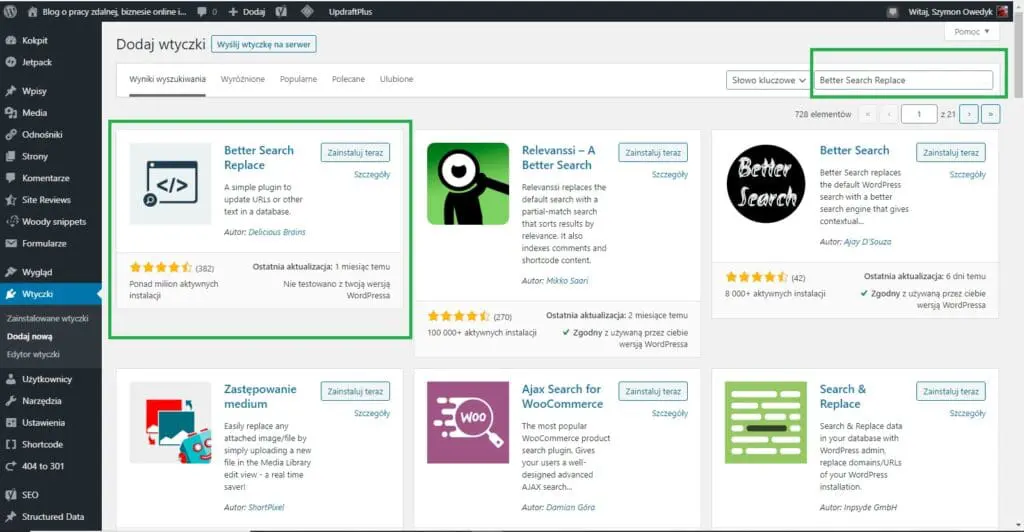Click the diamond icon in the admin bar
This screenshot has height=532, width=1024.
(307, 12)
